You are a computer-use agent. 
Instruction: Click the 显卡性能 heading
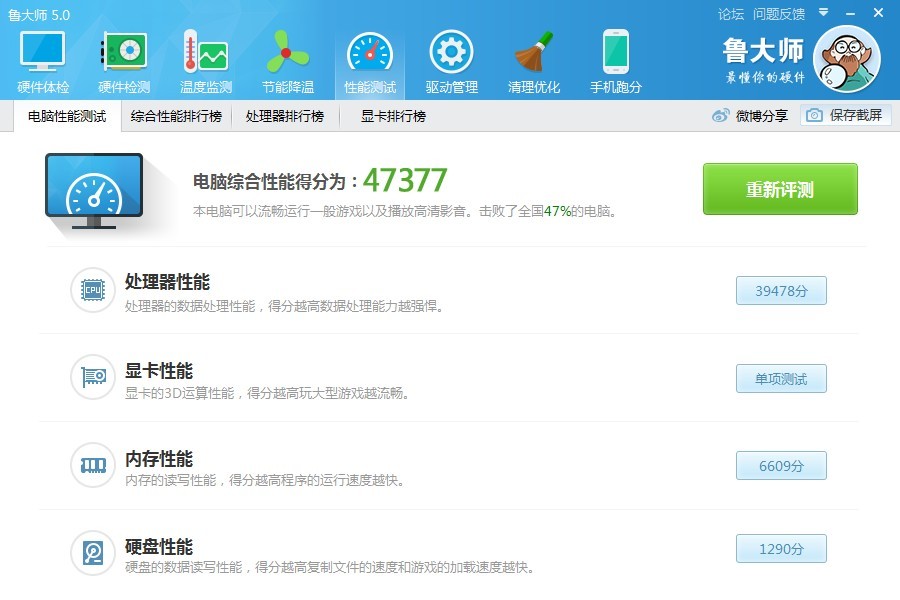click(x=159, y=370)
